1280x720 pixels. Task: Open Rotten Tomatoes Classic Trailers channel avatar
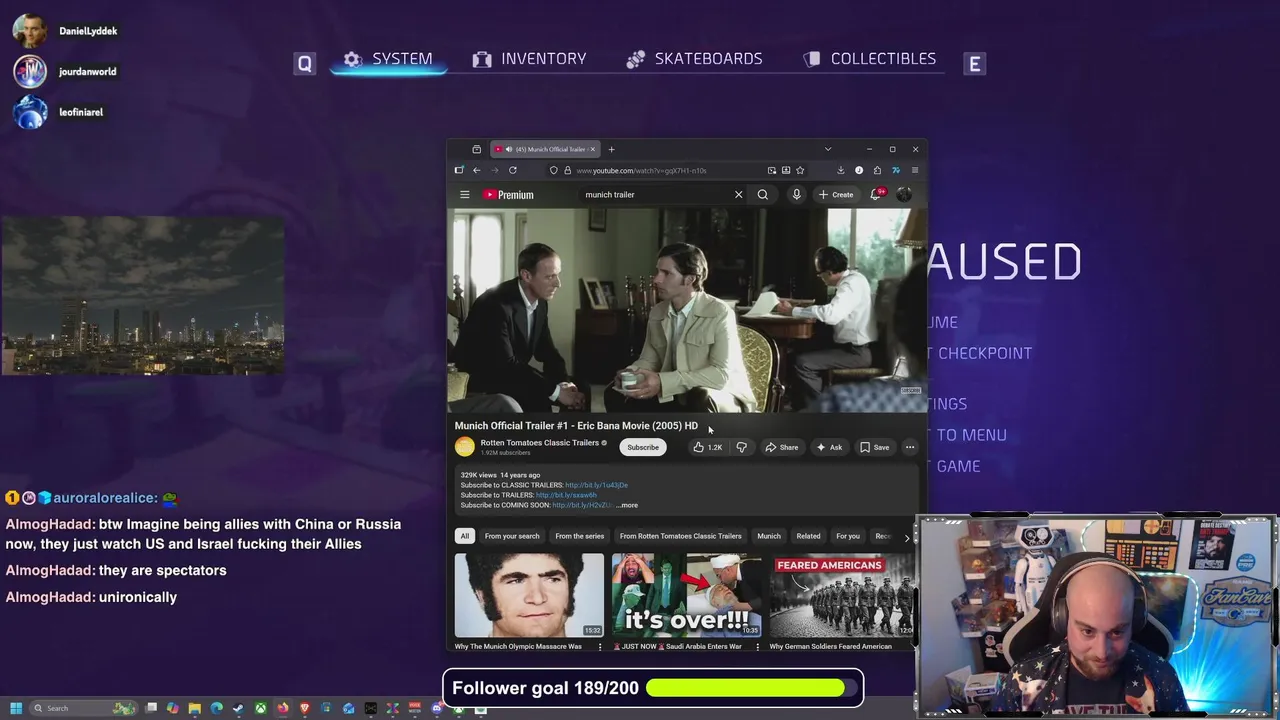point(465,447)
